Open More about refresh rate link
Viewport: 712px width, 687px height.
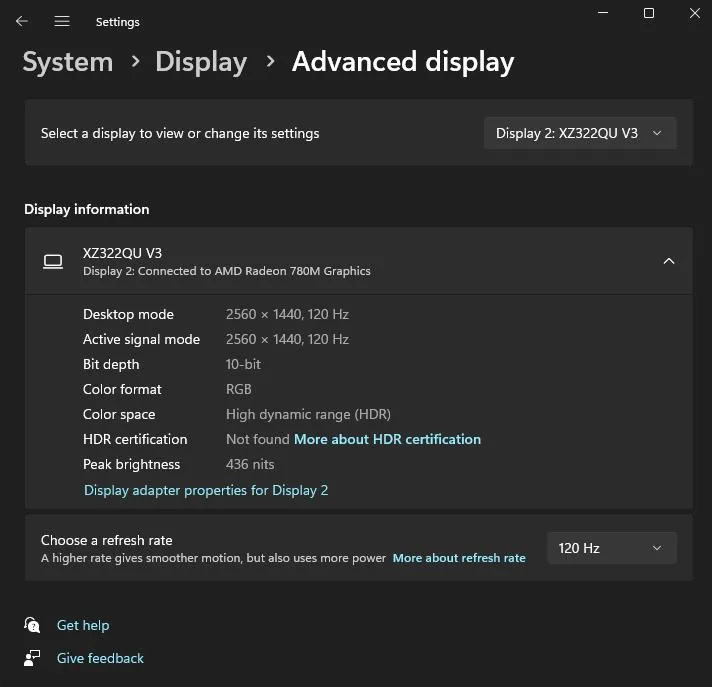459,558
